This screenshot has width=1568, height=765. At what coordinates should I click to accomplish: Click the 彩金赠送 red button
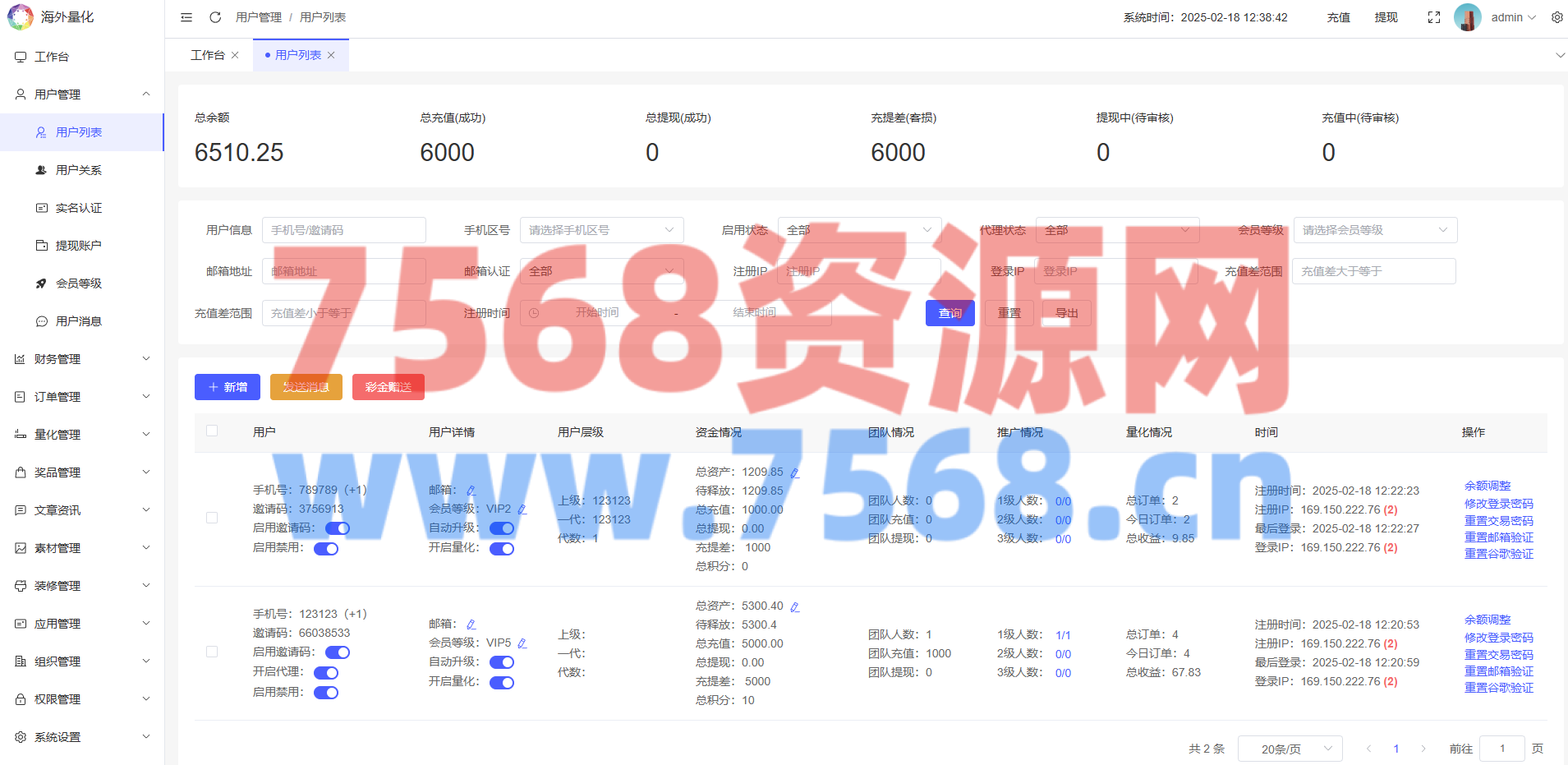coord(388,387)
